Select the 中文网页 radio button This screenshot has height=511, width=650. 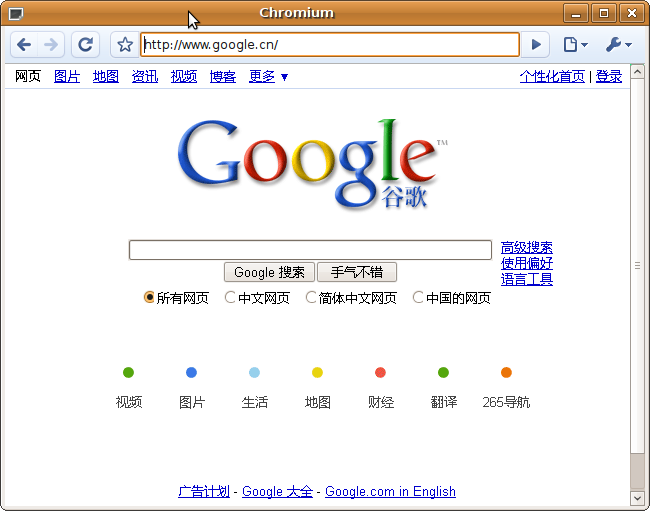point(230,297)
